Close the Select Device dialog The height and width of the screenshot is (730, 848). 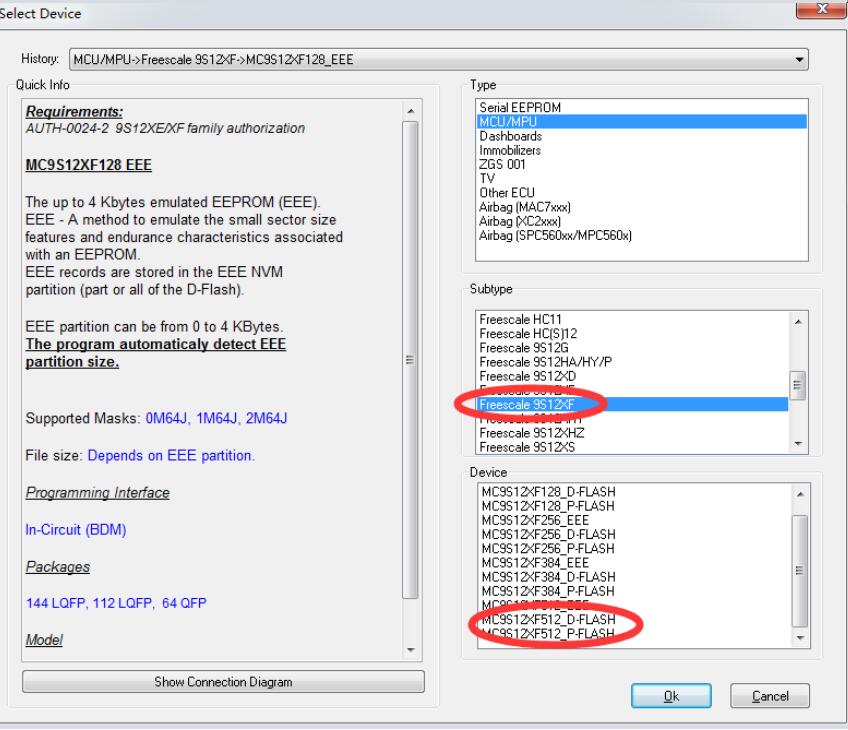(822, 9)
